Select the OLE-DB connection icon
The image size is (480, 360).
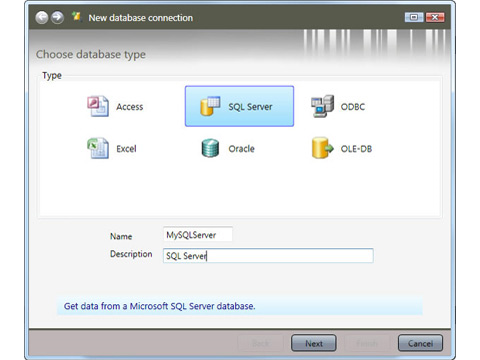[322, 148]
